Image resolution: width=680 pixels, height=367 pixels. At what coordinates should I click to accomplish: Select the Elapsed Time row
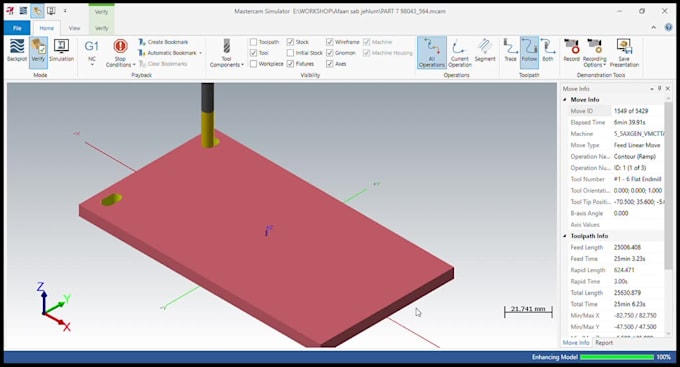(616, 122)
